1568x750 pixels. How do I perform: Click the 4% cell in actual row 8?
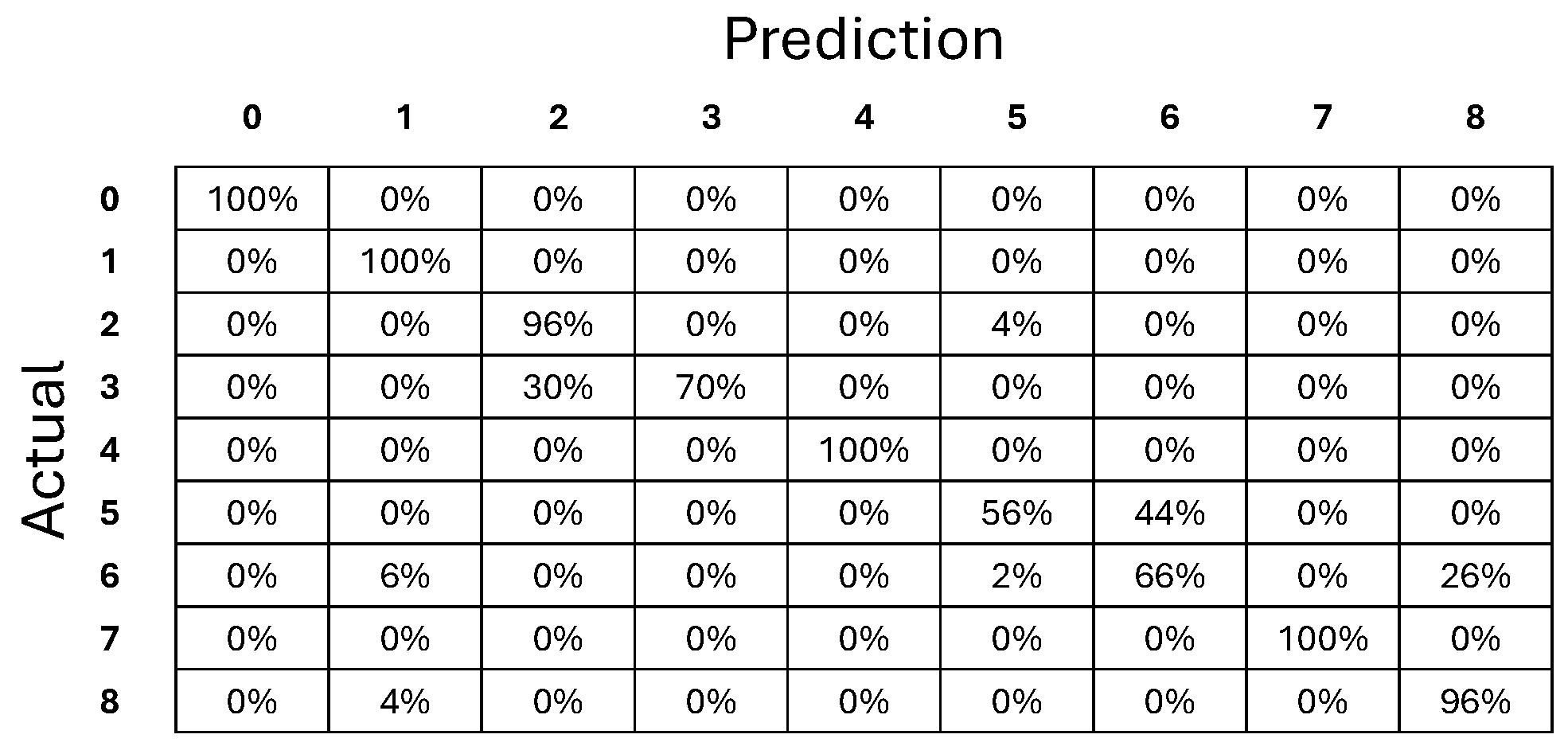405,702
